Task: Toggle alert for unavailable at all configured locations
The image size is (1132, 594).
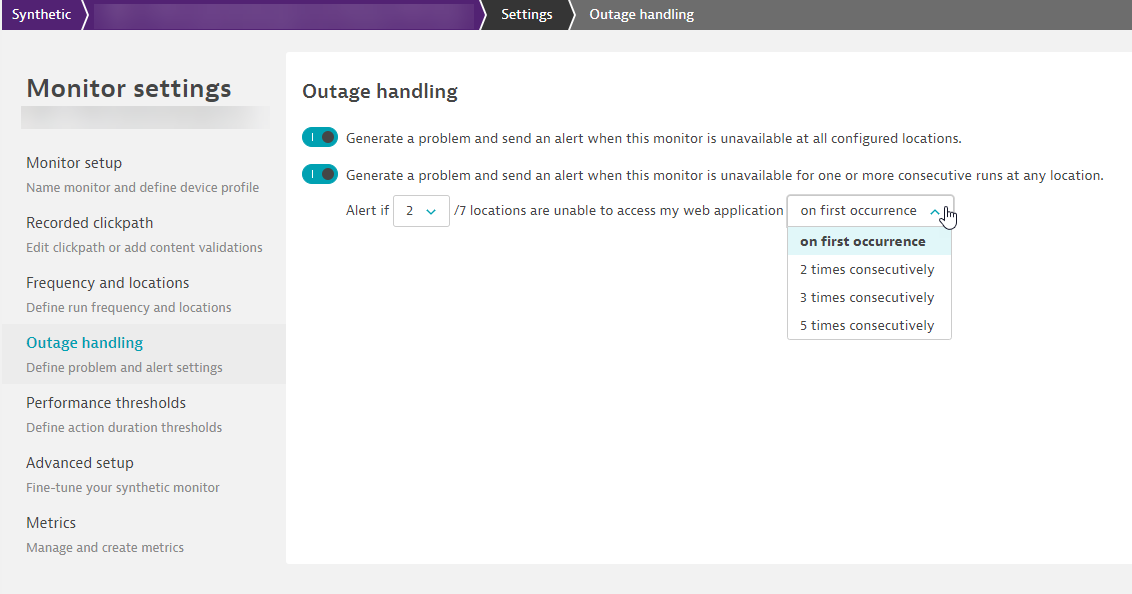Action: pos(320,138)
